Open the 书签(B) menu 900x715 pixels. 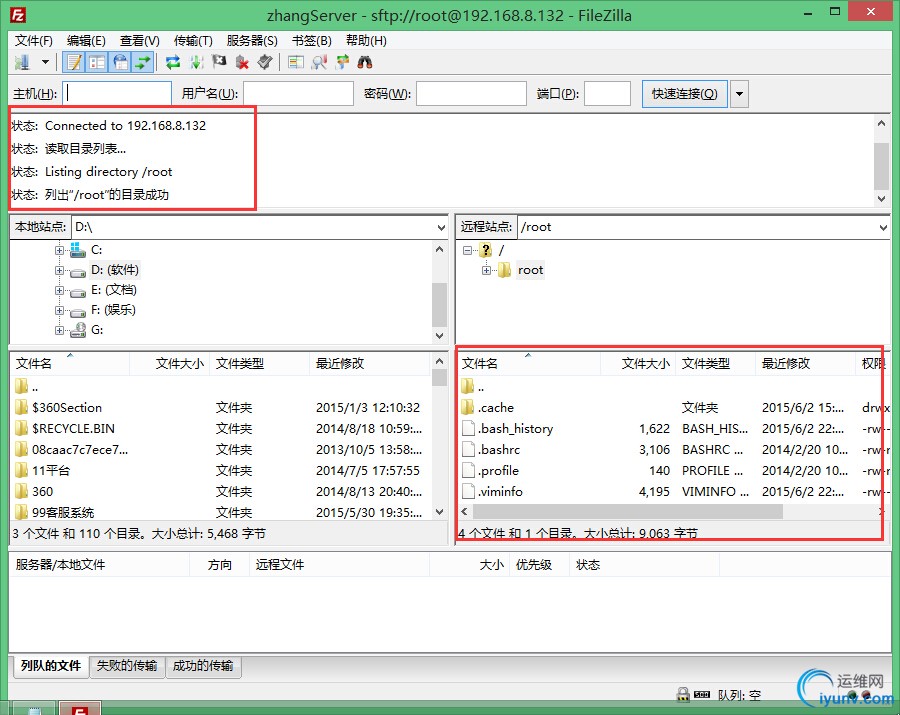pyautogui.click(x=312, y=41)
